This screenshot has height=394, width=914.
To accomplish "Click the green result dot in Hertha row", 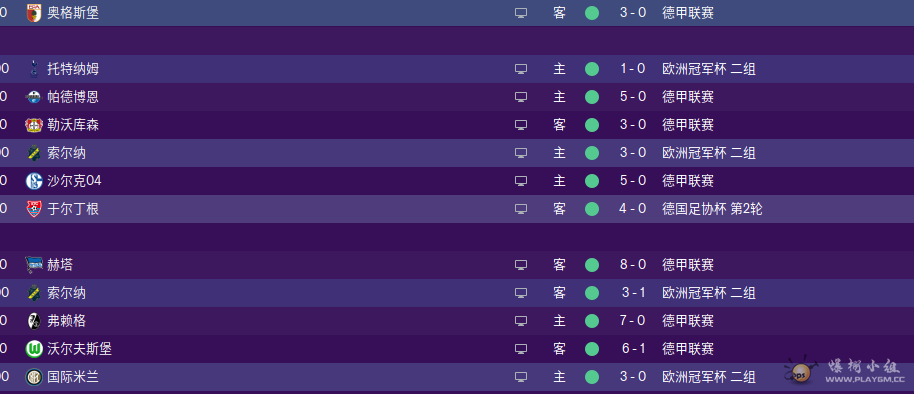I will click(x=592, y=265).
